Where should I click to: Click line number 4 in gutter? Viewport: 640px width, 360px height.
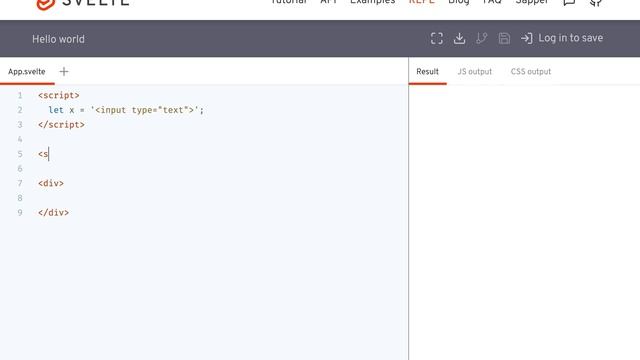(20, 140)
